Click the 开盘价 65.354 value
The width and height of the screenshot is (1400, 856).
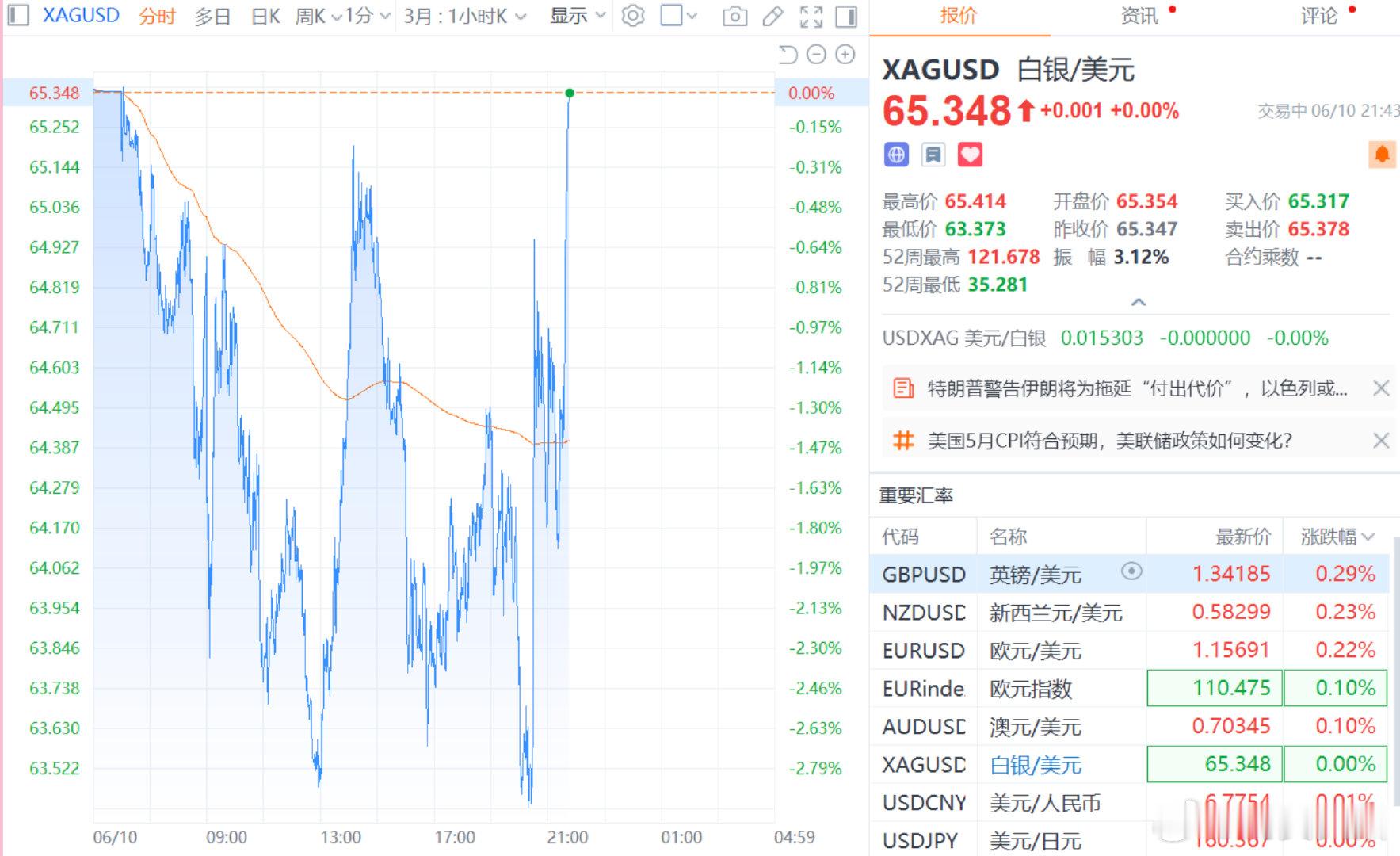[x=1147, y=201]
